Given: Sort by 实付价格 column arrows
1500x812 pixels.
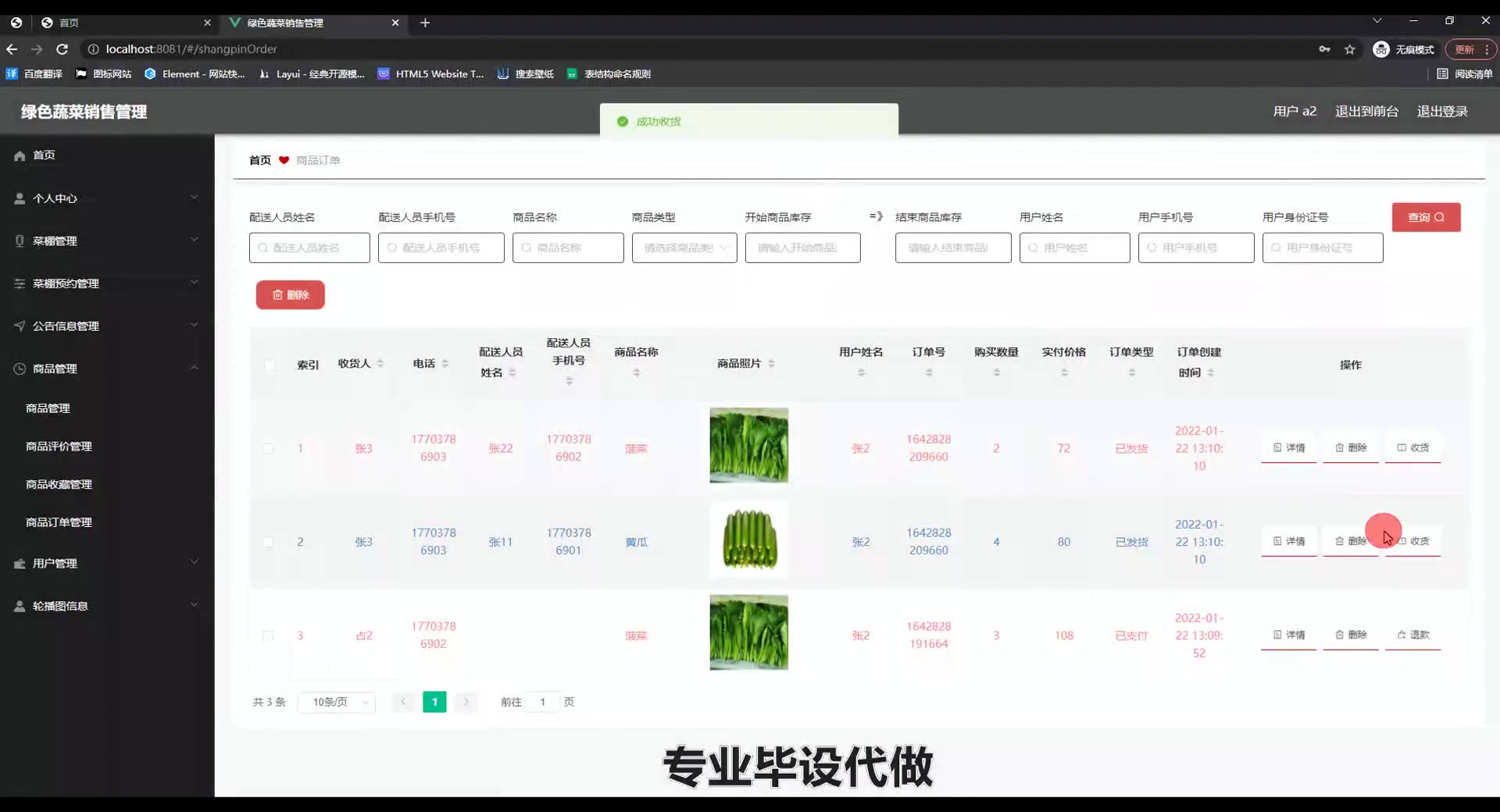Looking at the screenshot, I should pos(1064,372).
